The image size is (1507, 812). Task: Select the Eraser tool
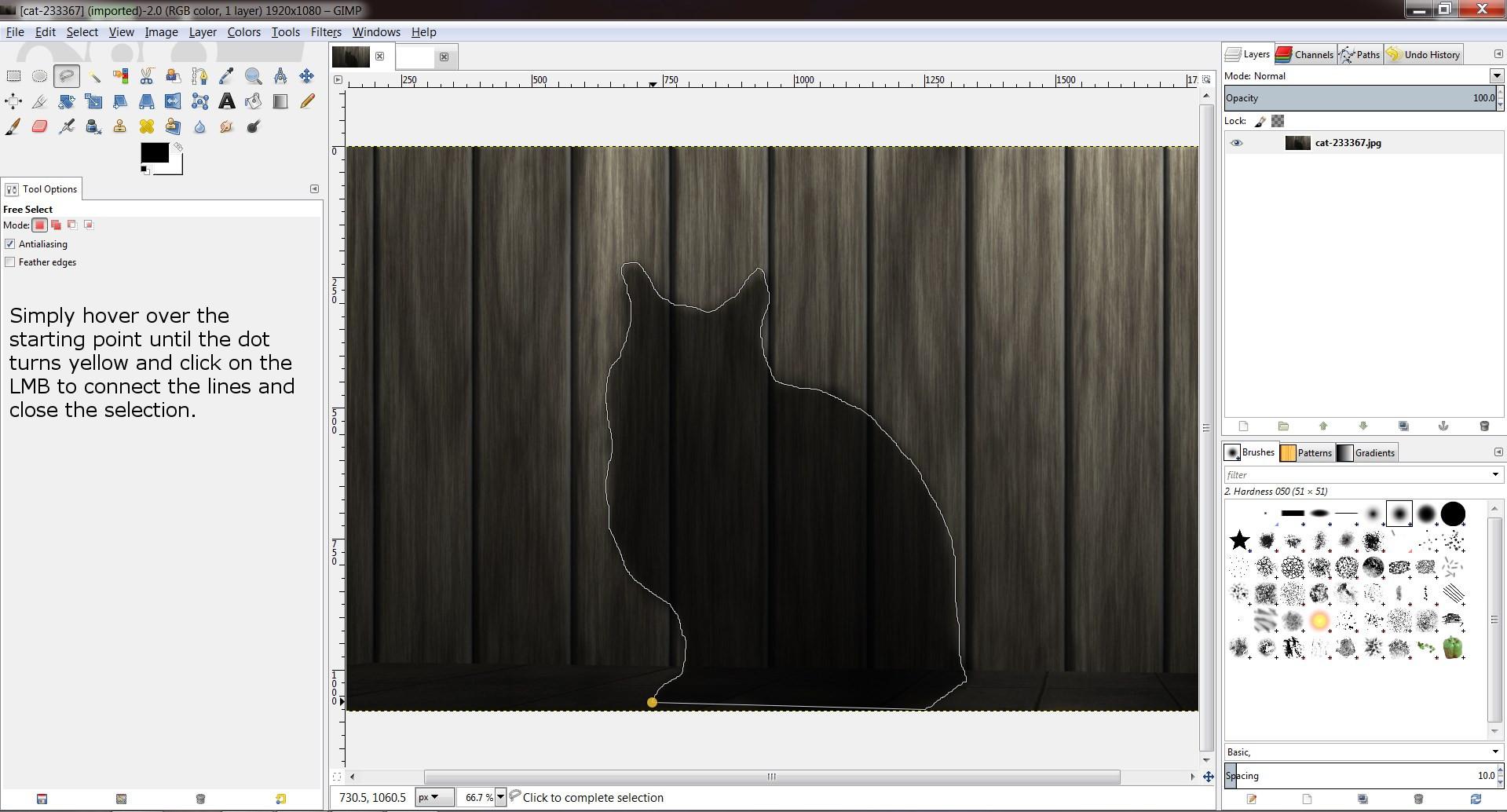(x=39, y=126)
